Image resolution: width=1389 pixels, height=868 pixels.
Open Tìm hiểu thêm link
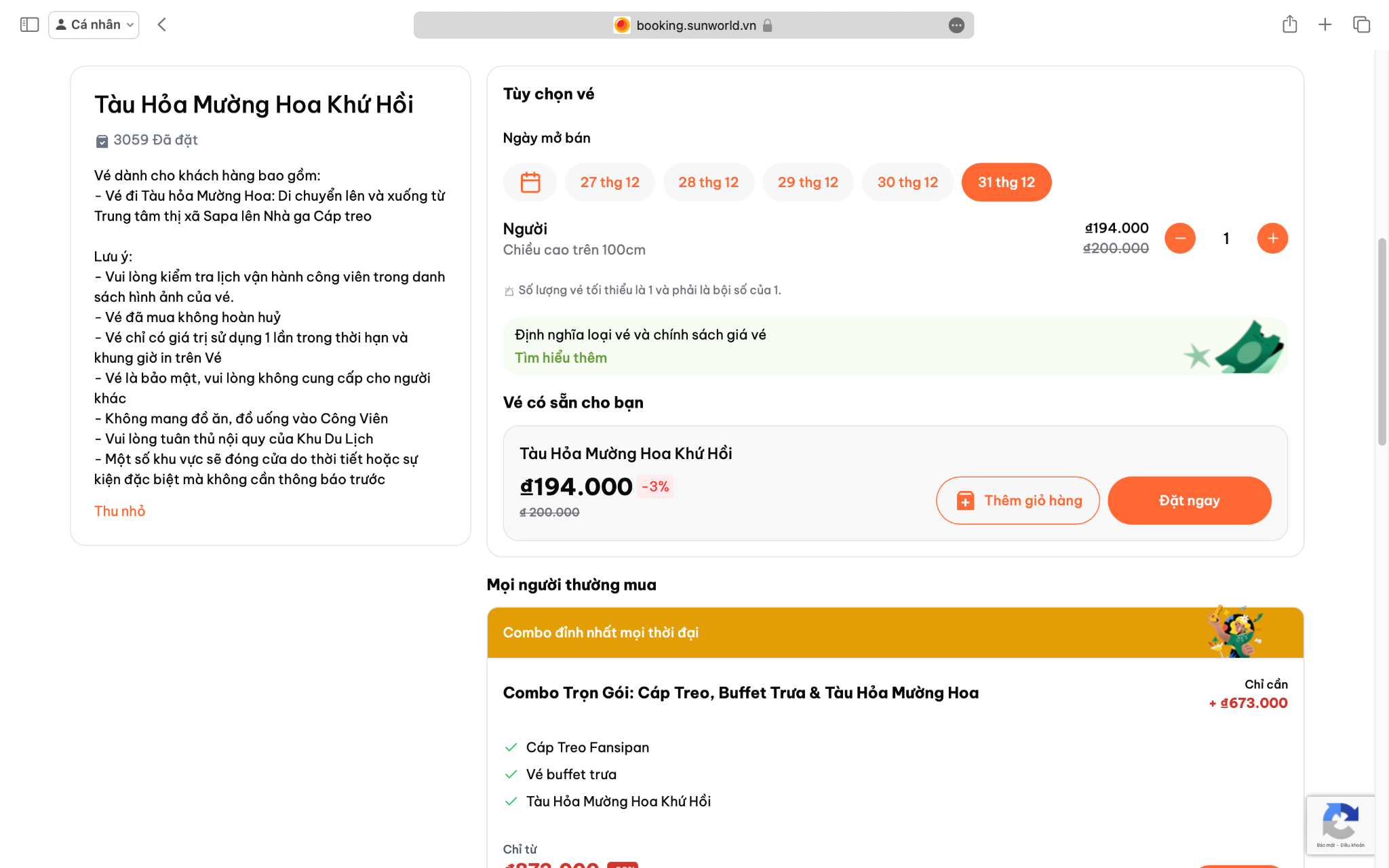560,358
